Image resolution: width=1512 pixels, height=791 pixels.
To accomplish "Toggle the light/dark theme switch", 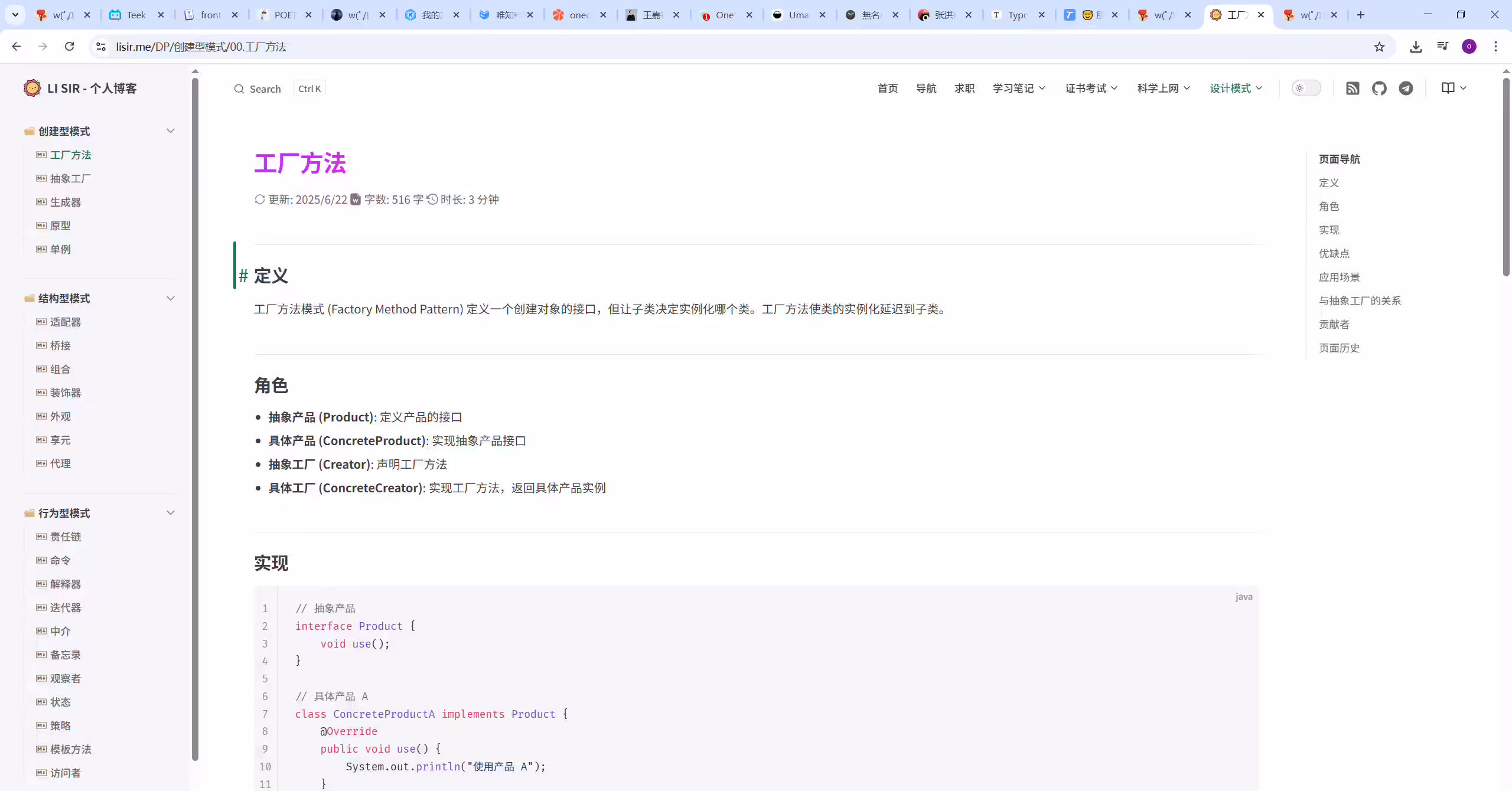I will [x=1306, y=89].
